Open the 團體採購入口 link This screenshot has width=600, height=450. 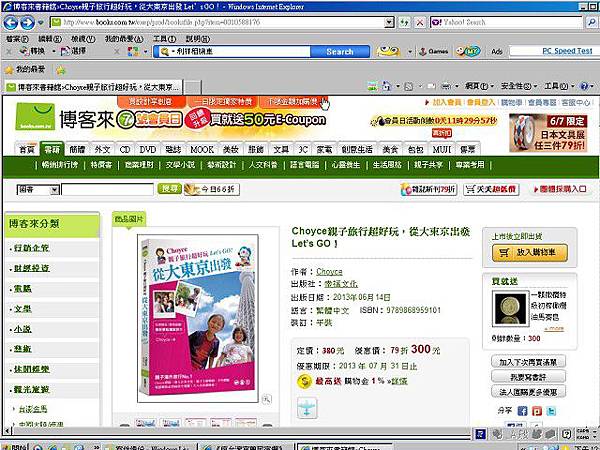pos(560,189)
